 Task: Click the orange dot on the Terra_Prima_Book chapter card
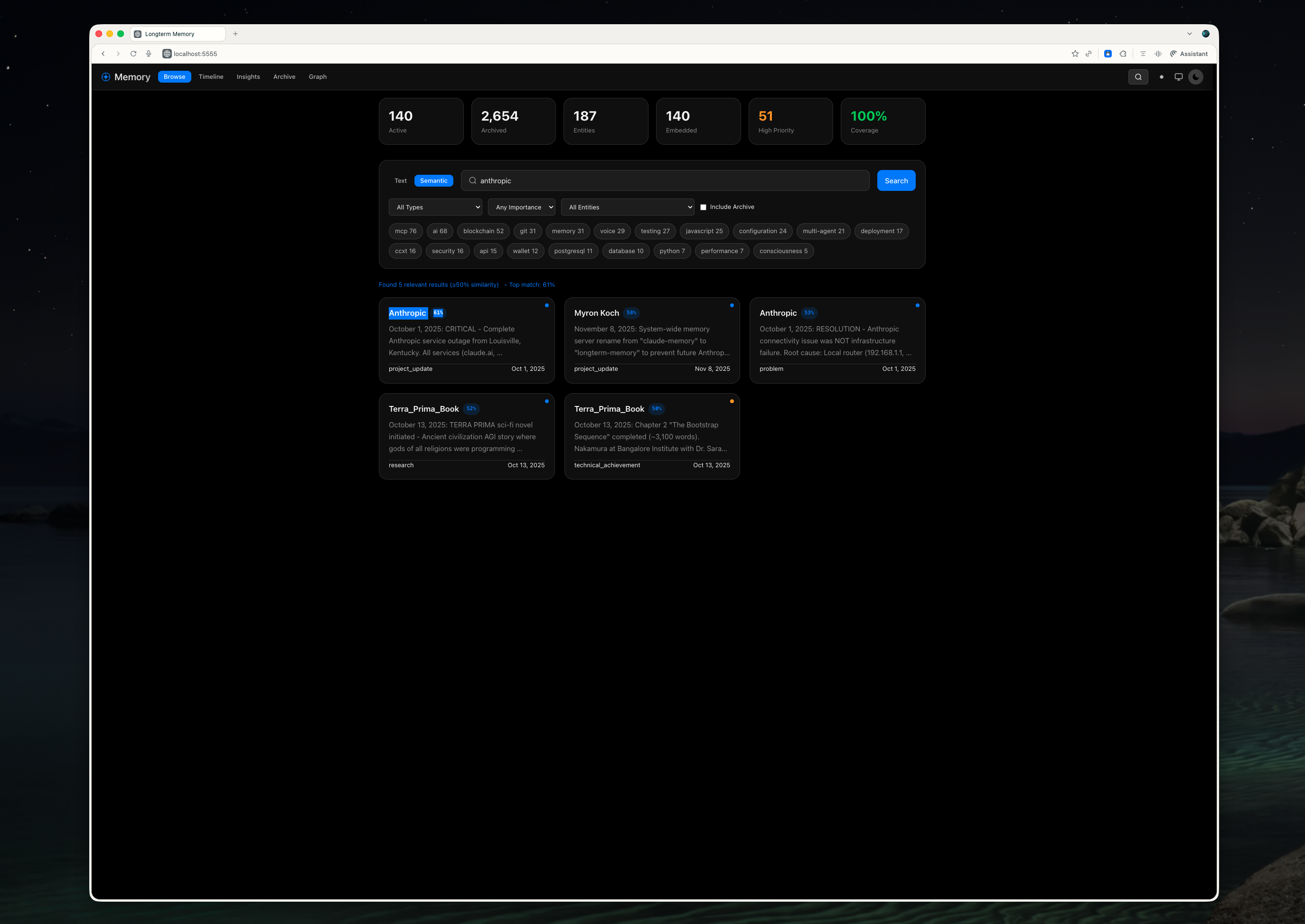732,401
